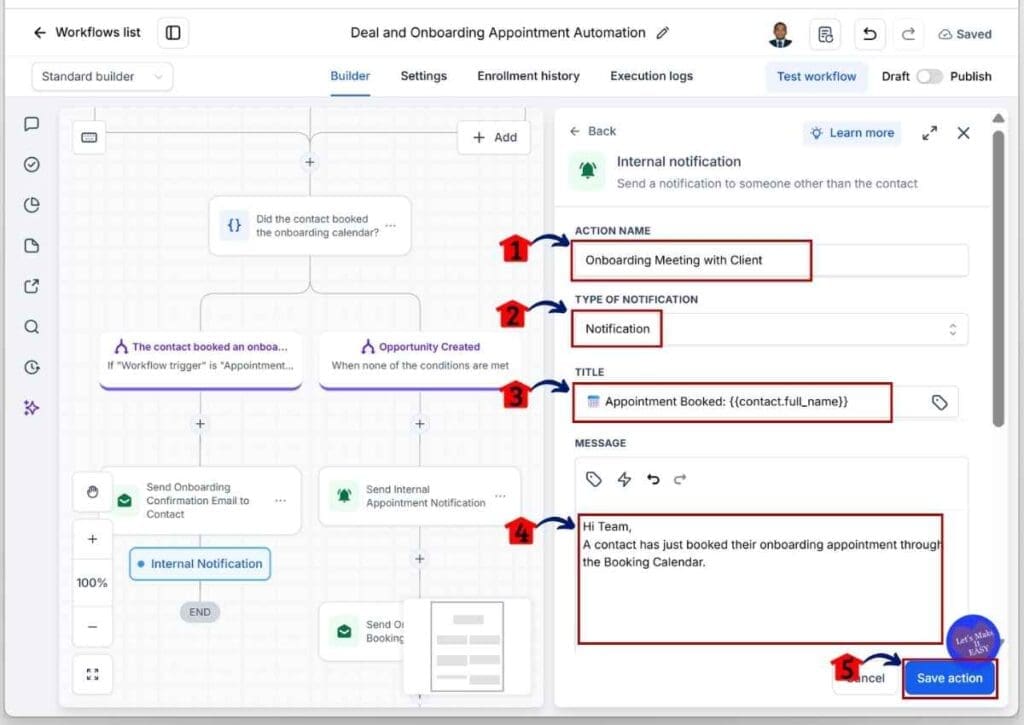Undo the last workflow change
Image resolution: width=1024 pixels, height=725 pixels.
click(869, 34)
